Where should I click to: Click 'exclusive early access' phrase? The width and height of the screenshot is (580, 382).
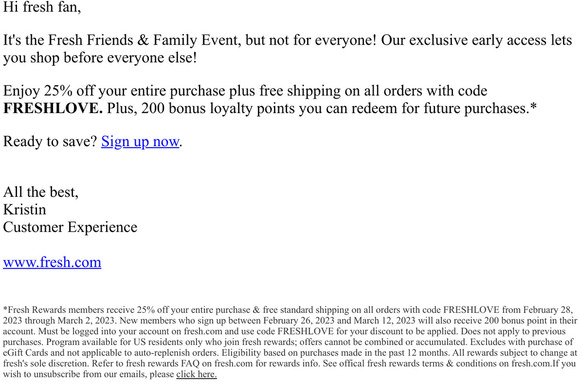(478, 40)
